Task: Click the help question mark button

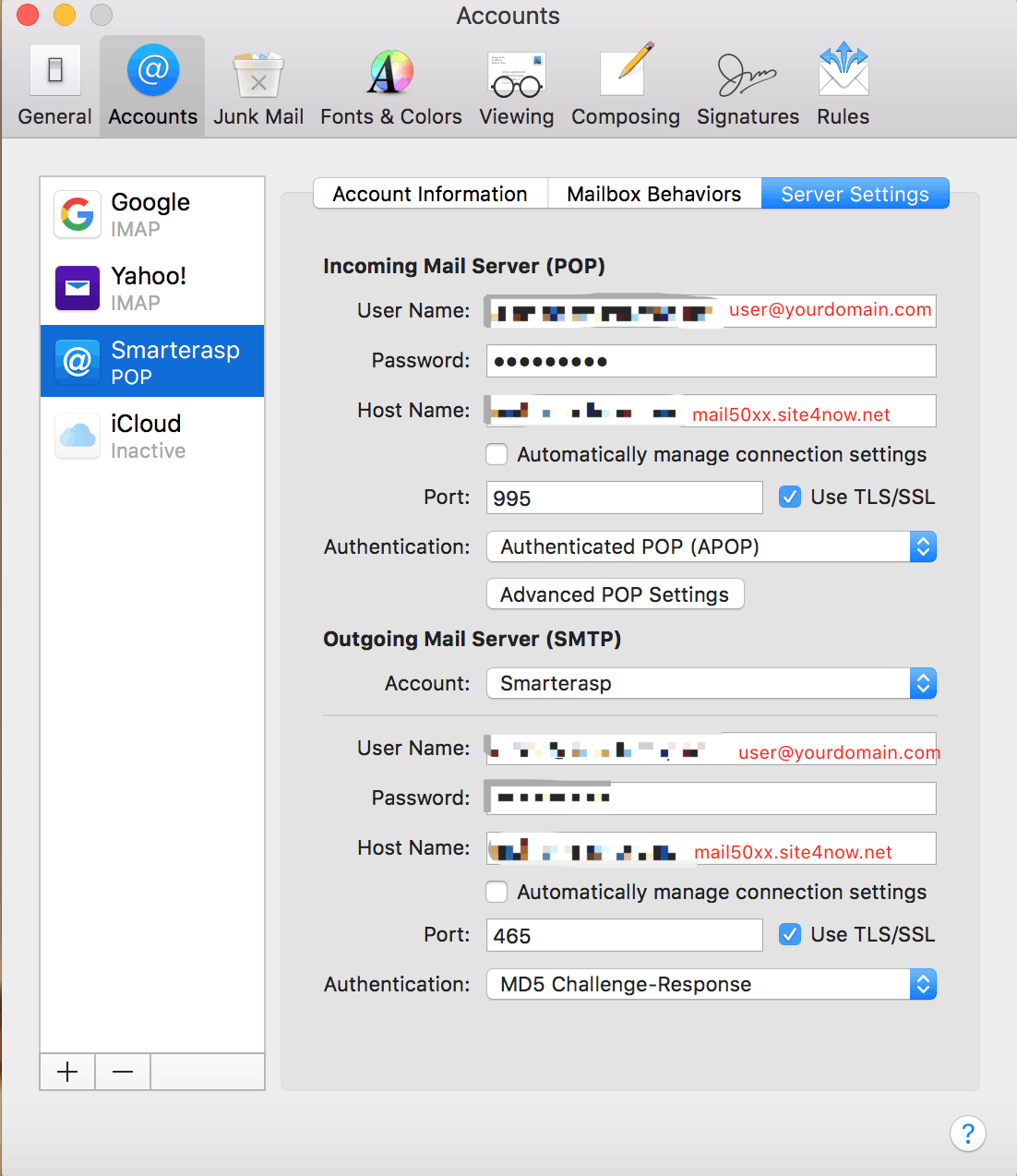Action: [x=967, y=1133]
